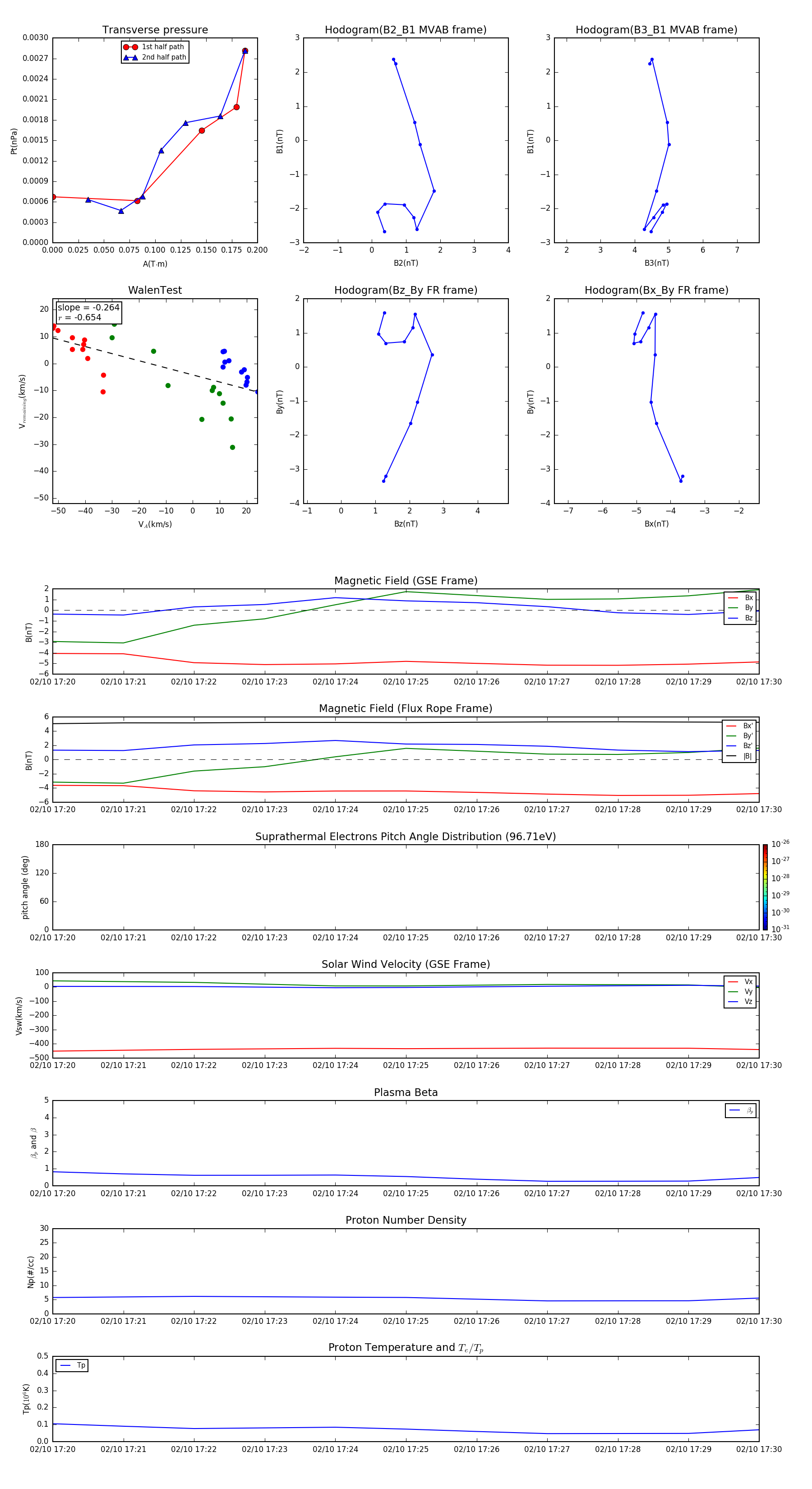
Task: Click the dashed regression line in WalenTest
Action: [155, 365]
